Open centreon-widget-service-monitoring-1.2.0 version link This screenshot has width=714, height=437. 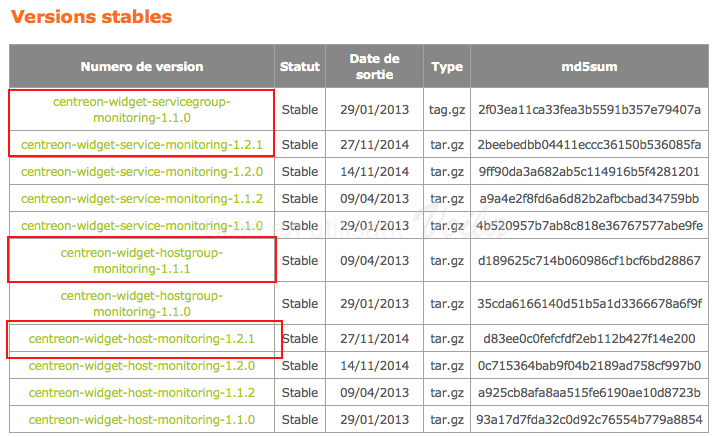pos(142,171)
